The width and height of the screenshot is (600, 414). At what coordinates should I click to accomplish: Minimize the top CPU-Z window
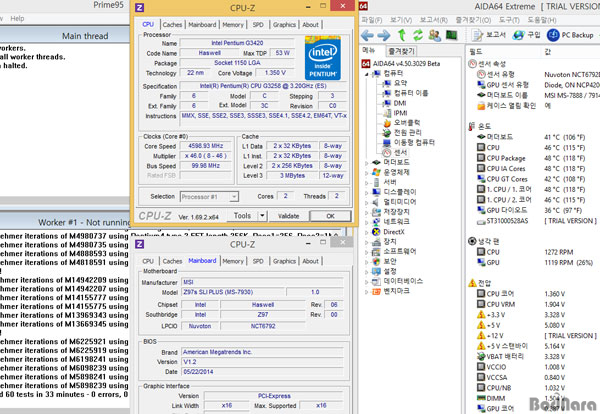[308, 7]
